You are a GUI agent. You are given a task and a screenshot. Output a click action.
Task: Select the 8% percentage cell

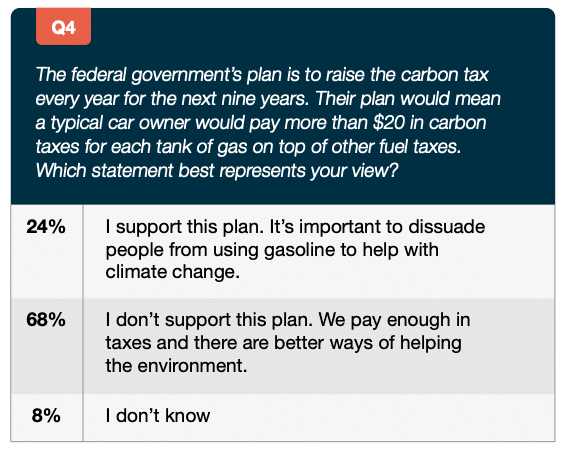click(x=47, y=418)
